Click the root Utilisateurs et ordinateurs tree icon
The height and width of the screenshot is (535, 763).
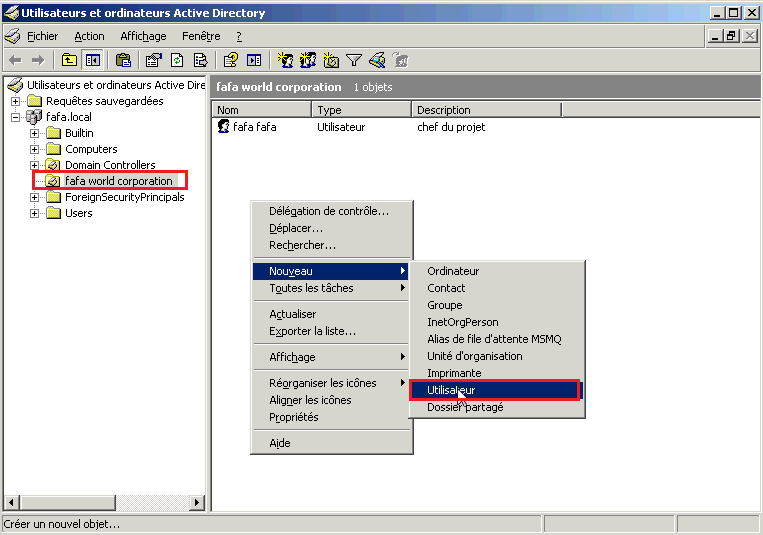click(15, 85)
